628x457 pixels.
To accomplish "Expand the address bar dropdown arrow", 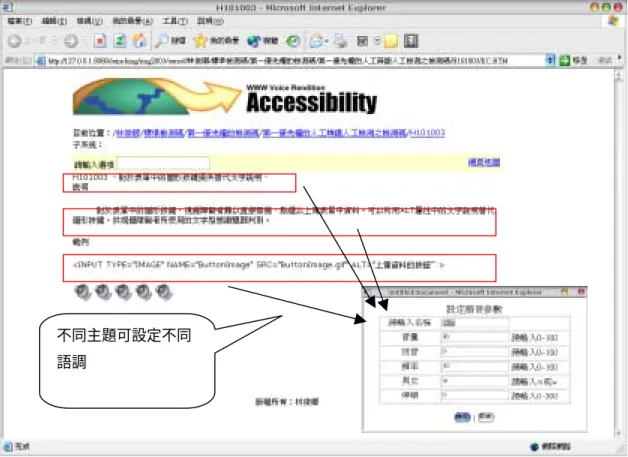I will point(550,60).
